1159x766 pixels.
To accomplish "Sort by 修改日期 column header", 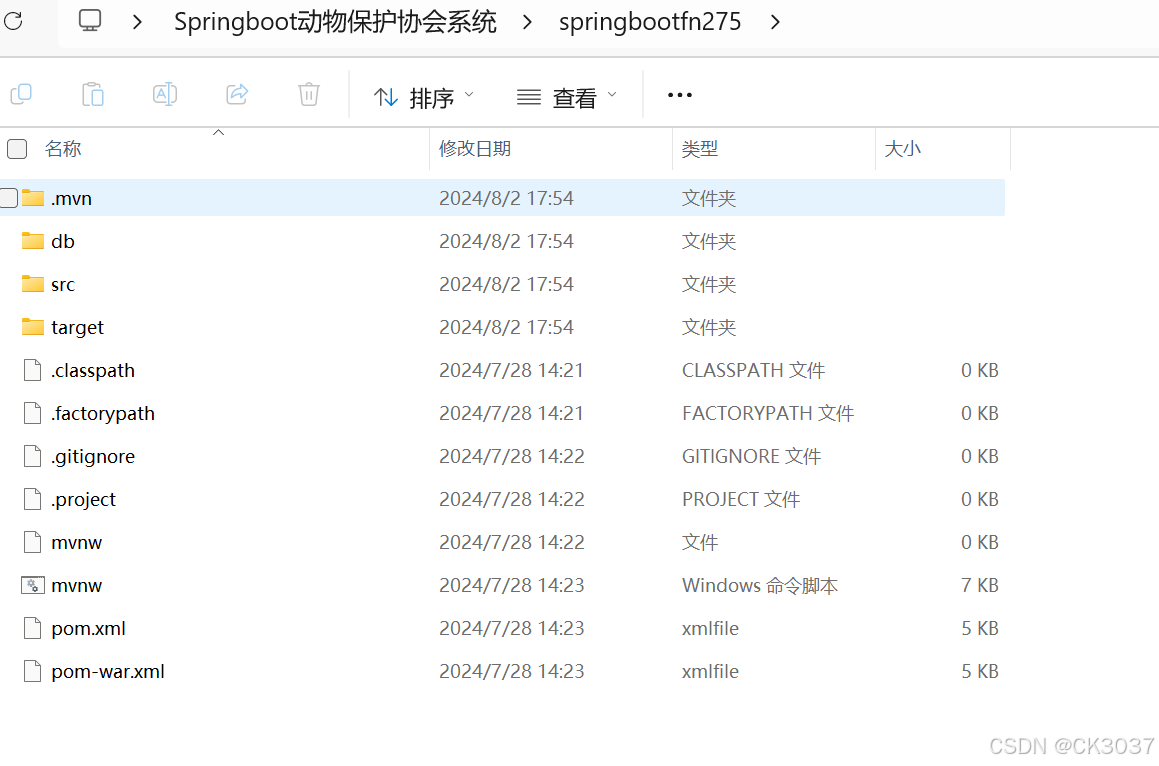I will click(475, 149).
